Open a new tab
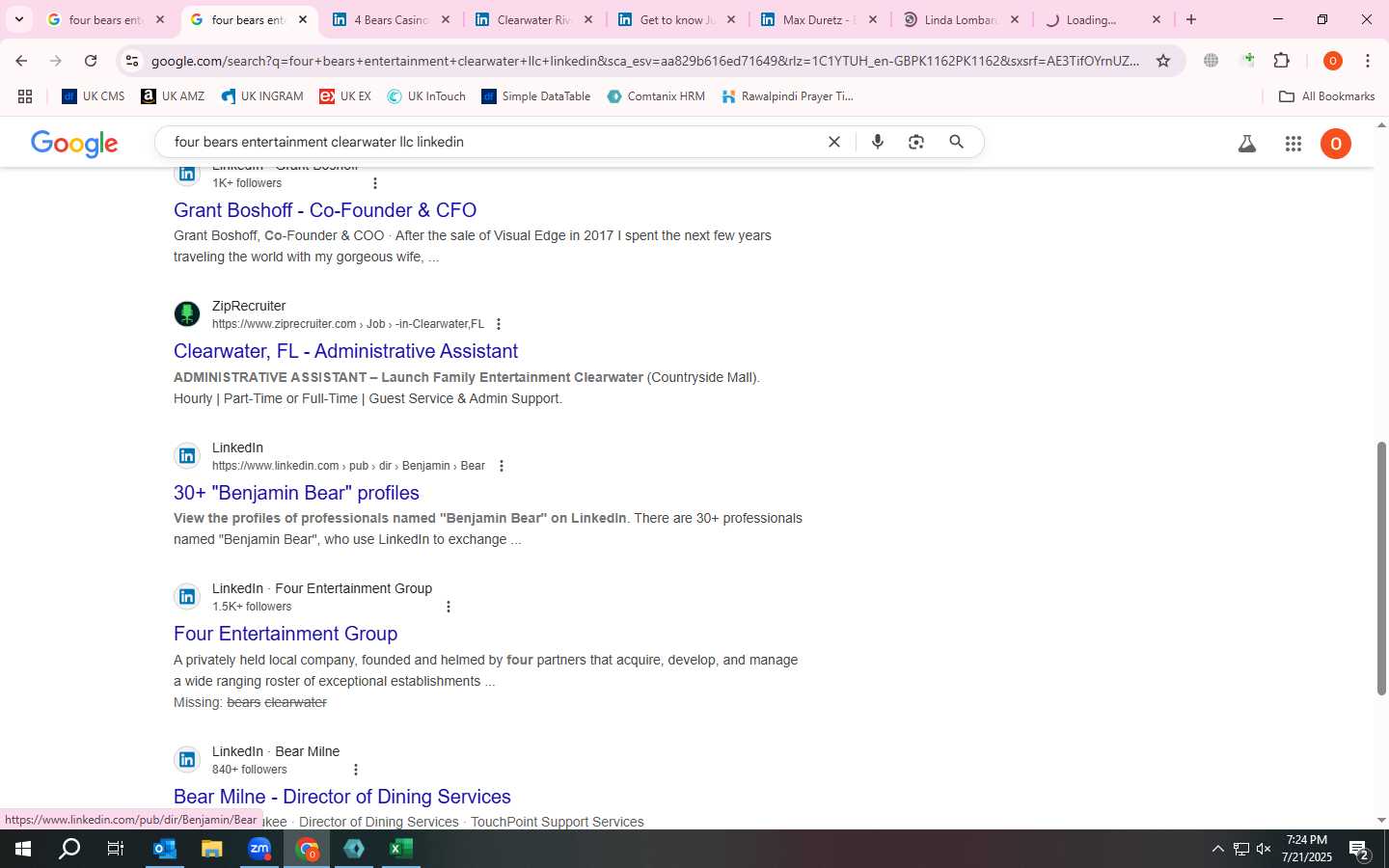The width and height of the screenshot is (1389, 868). point(1191,19)
